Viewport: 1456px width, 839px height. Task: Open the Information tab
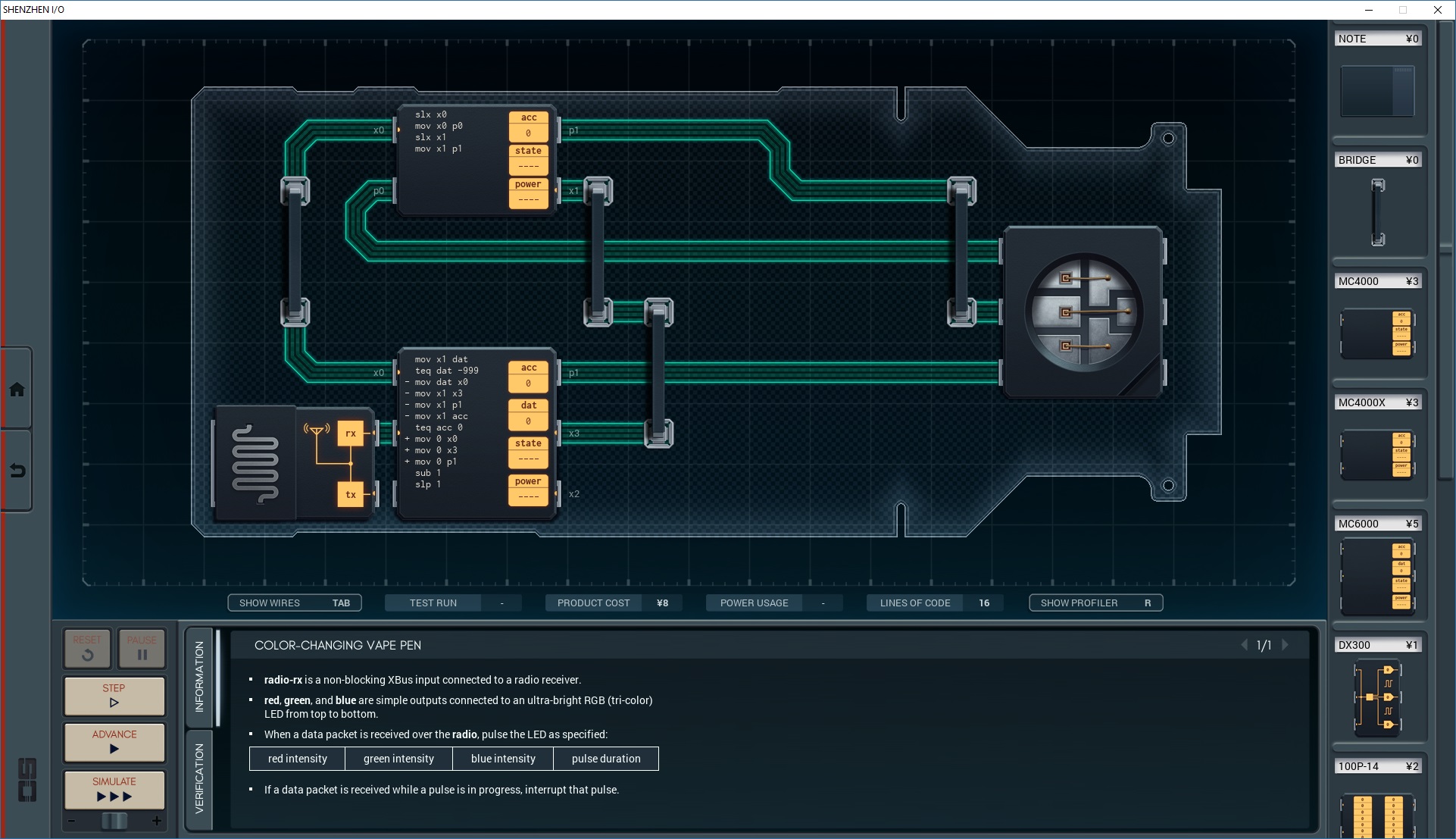[199, 676]
